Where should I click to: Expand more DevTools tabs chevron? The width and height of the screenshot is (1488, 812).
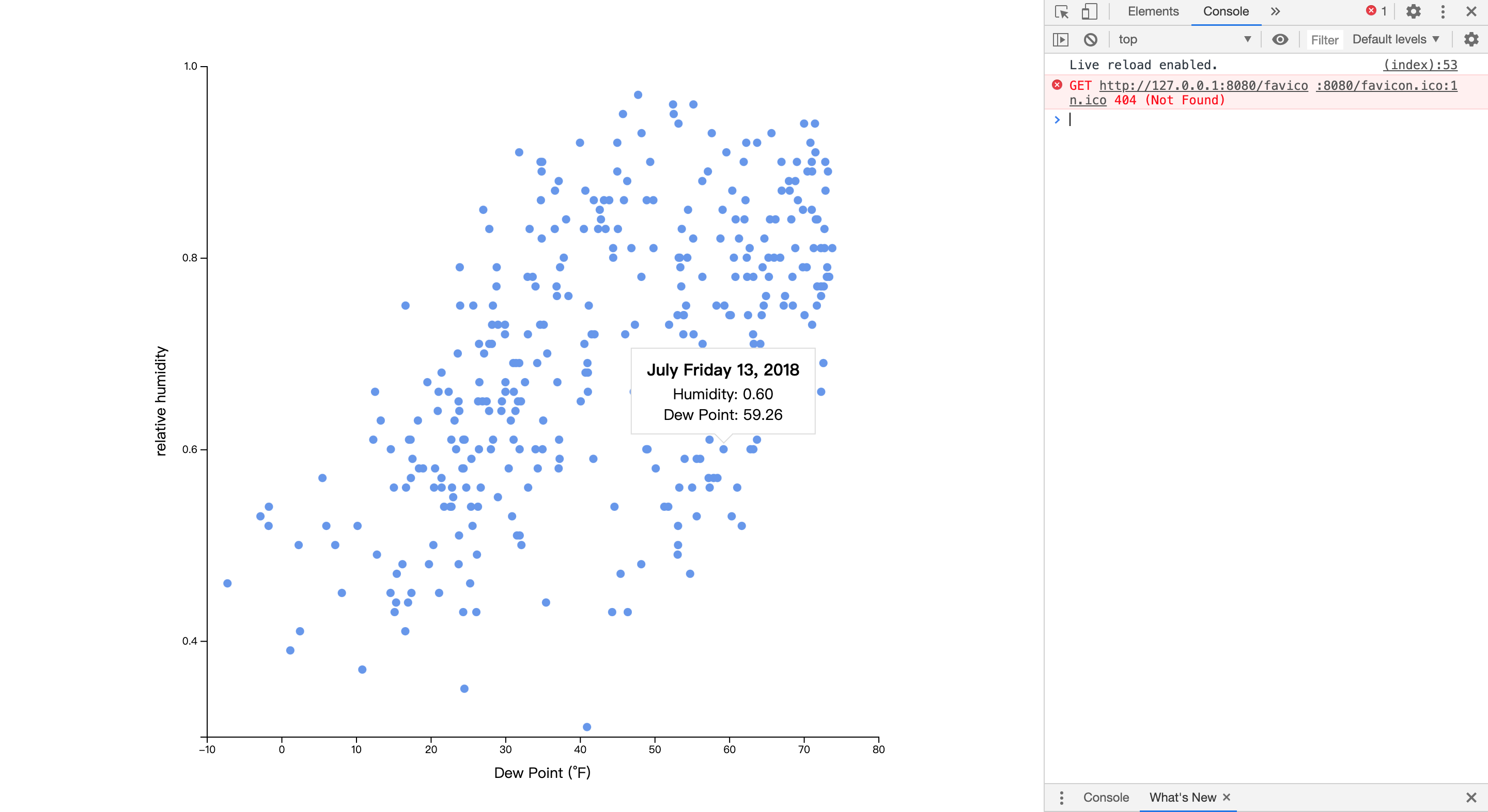click(1276, 11)
